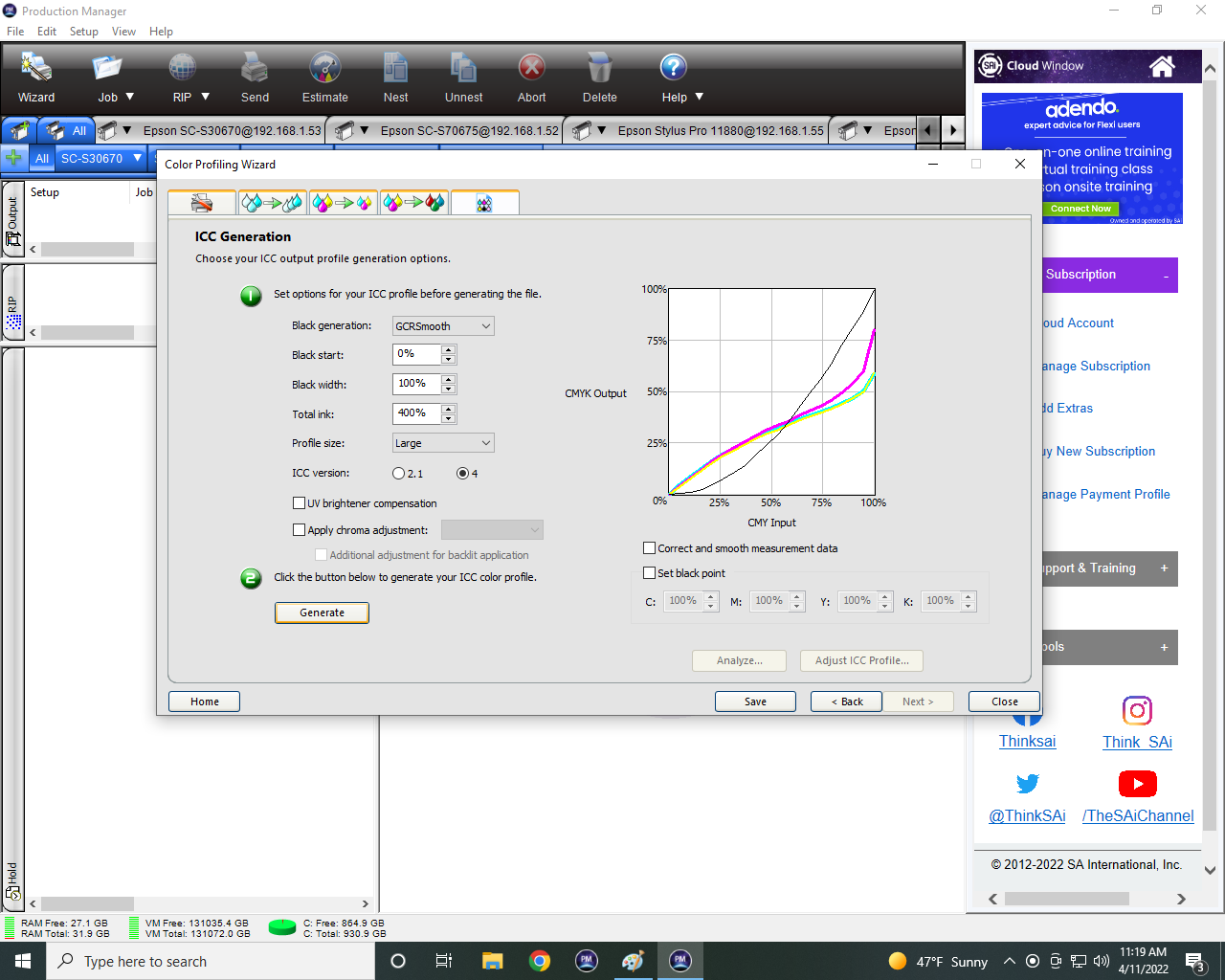Click the Job toolbar icon
The image size is (1225, 980).
coord(106,68)
